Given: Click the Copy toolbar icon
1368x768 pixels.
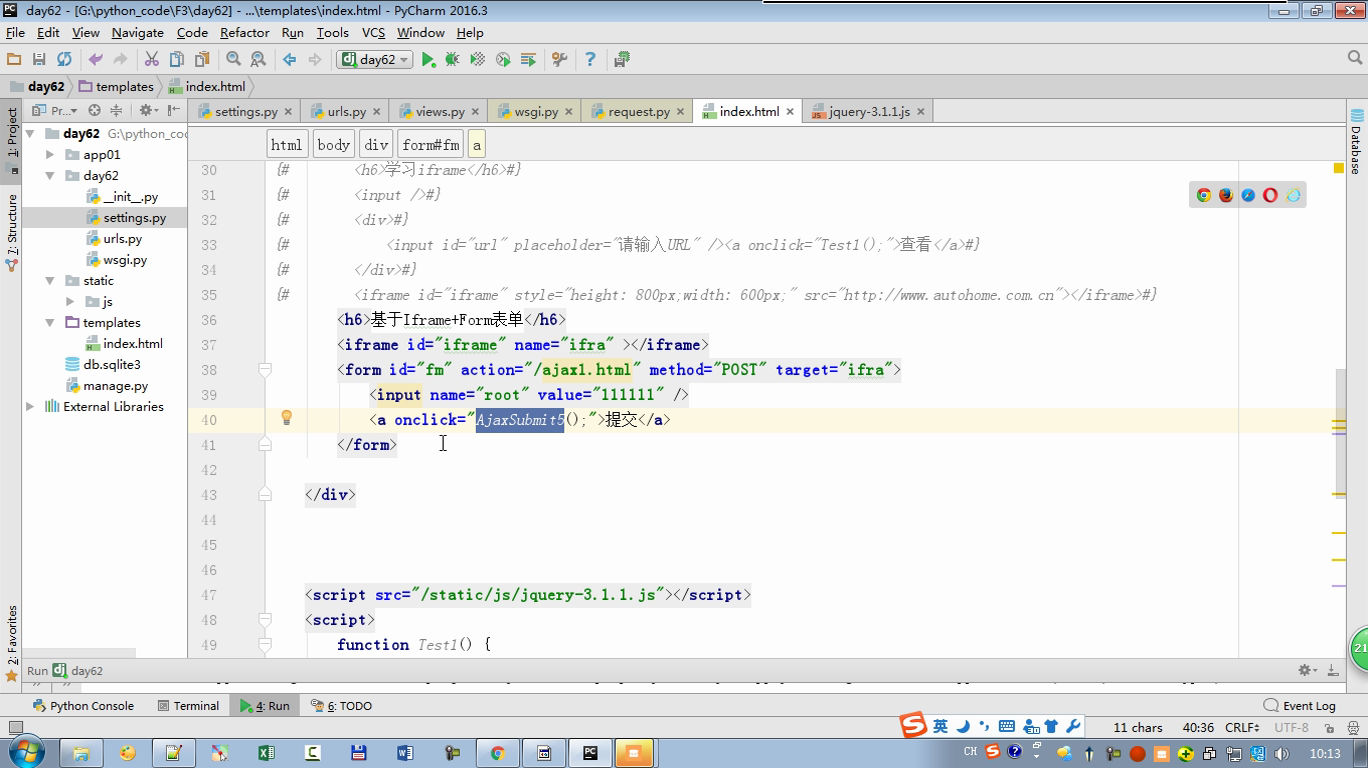Looking at the screenshot, I should tap(177, 60).
